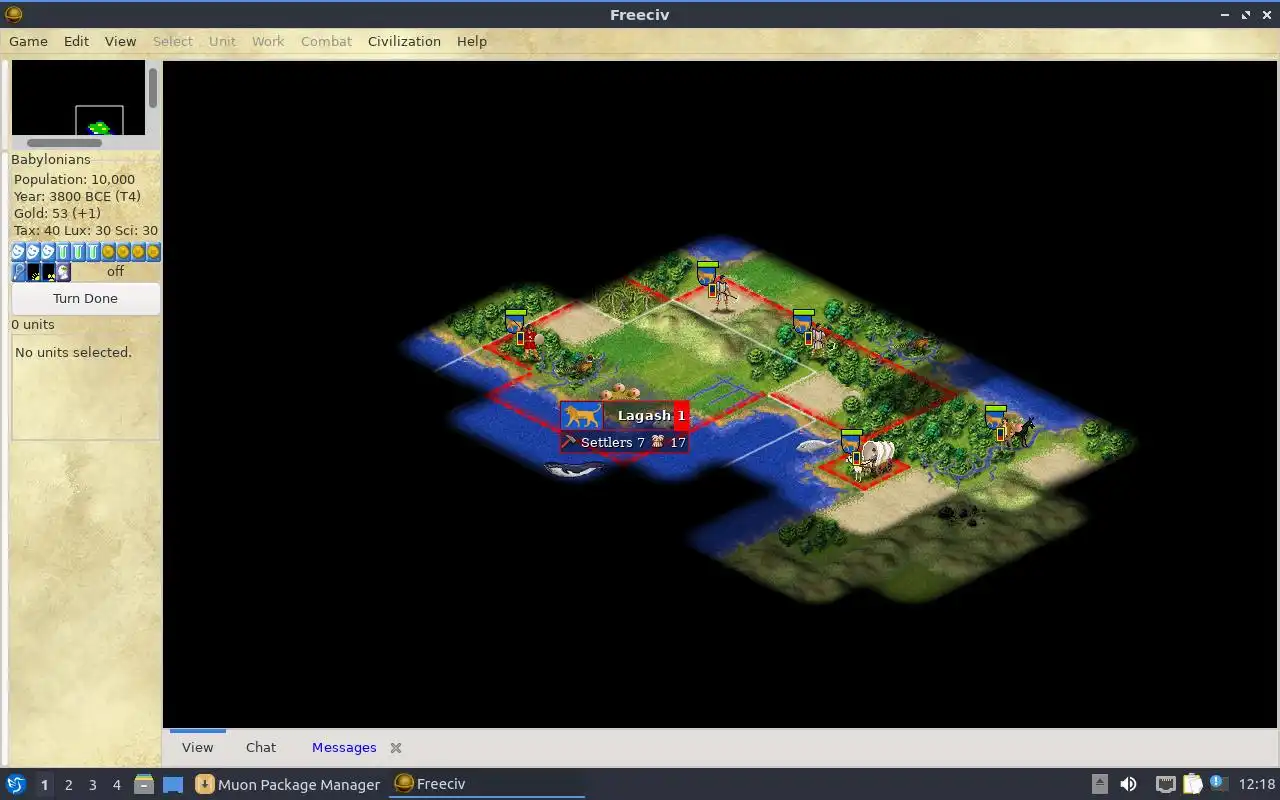Open the application launcher in the taskbar
1280x800 pixels.
point(15,784)
